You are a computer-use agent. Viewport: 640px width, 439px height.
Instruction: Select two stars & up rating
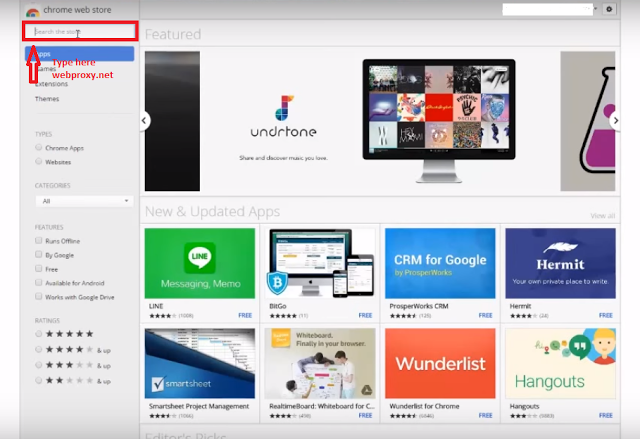(39, 381)
